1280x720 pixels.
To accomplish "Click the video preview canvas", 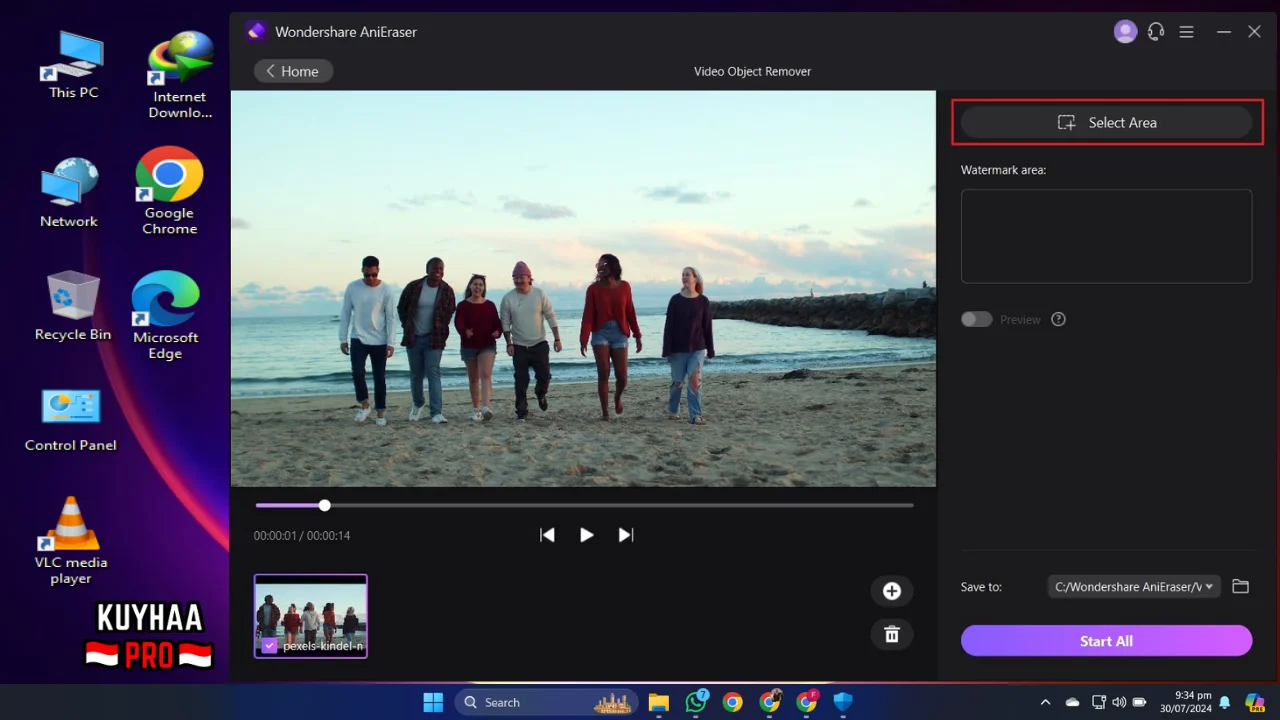I will (x=583, y=289).
